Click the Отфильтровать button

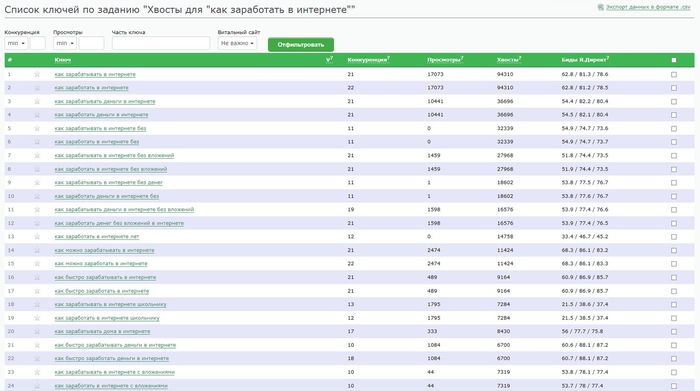click(x=301, y=45)
